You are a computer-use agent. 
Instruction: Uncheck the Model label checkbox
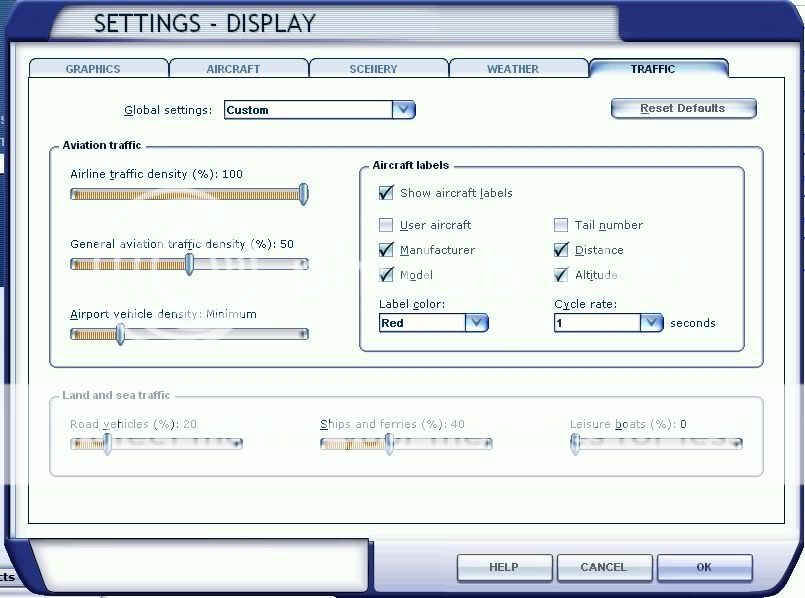tap(386, 275)
